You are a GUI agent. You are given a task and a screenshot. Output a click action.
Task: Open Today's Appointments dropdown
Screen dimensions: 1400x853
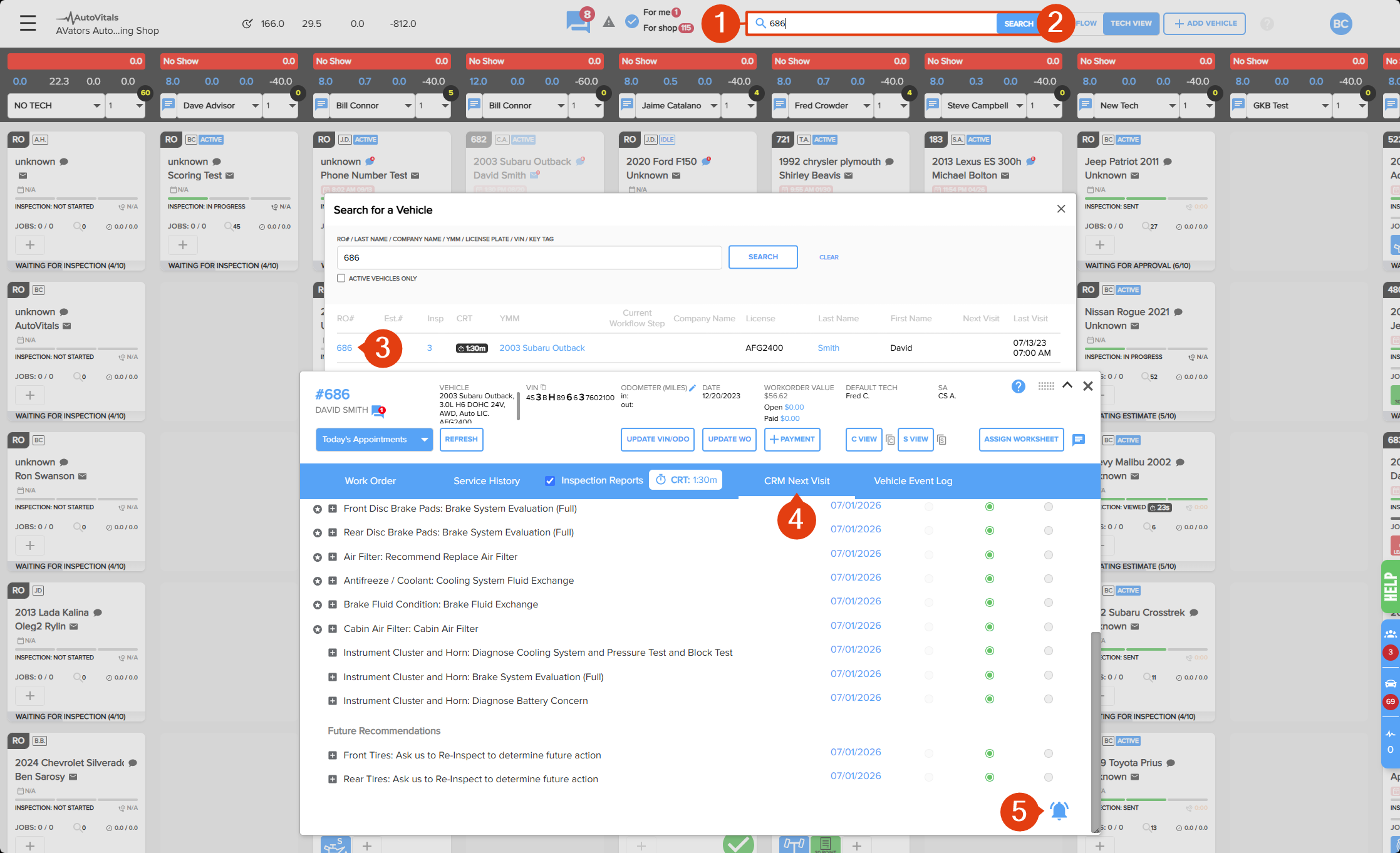coord(374,440)
